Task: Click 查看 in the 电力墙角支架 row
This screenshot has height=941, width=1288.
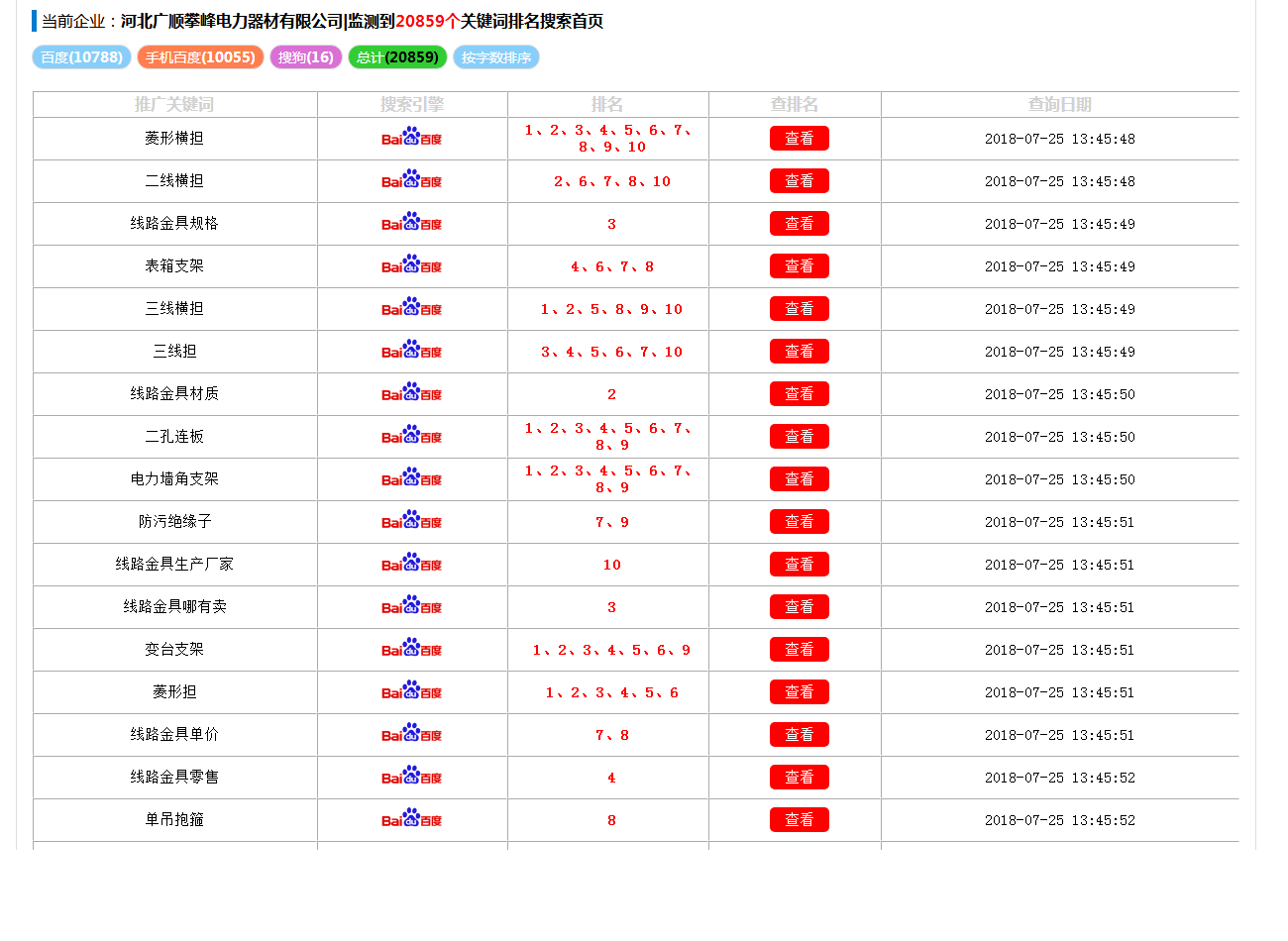Action: pos(799,479)
